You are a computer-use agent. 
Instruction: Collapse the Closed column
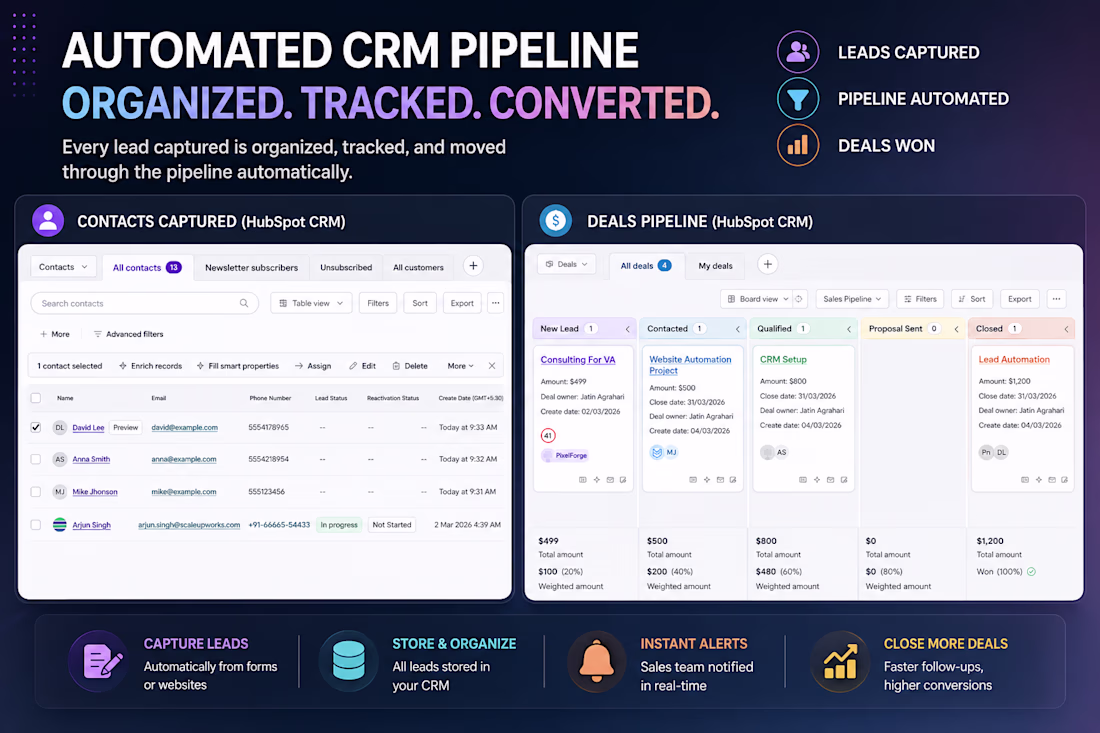click(x=1066, y=328)
